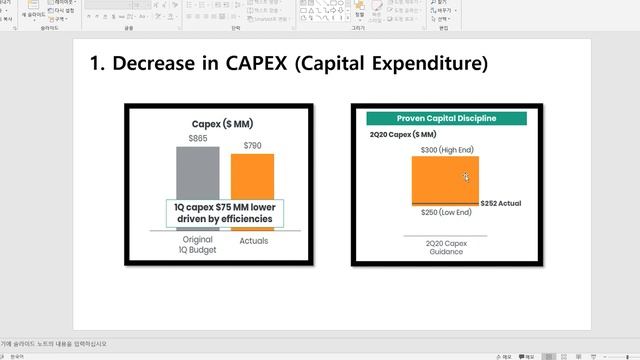The width and height of the screenshot is (640, 360).
Task: Open the font name combo box
Action: click(108, 4)
